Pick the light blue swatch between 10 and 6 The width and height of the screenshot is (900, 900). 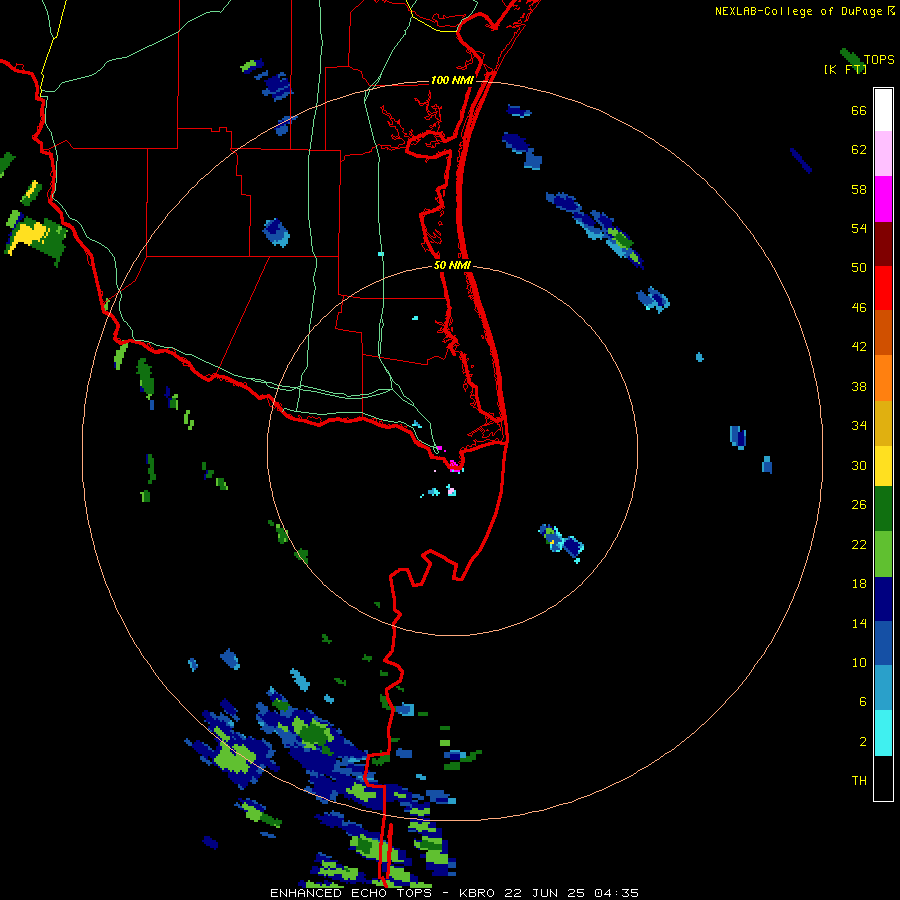pos(883,688)
